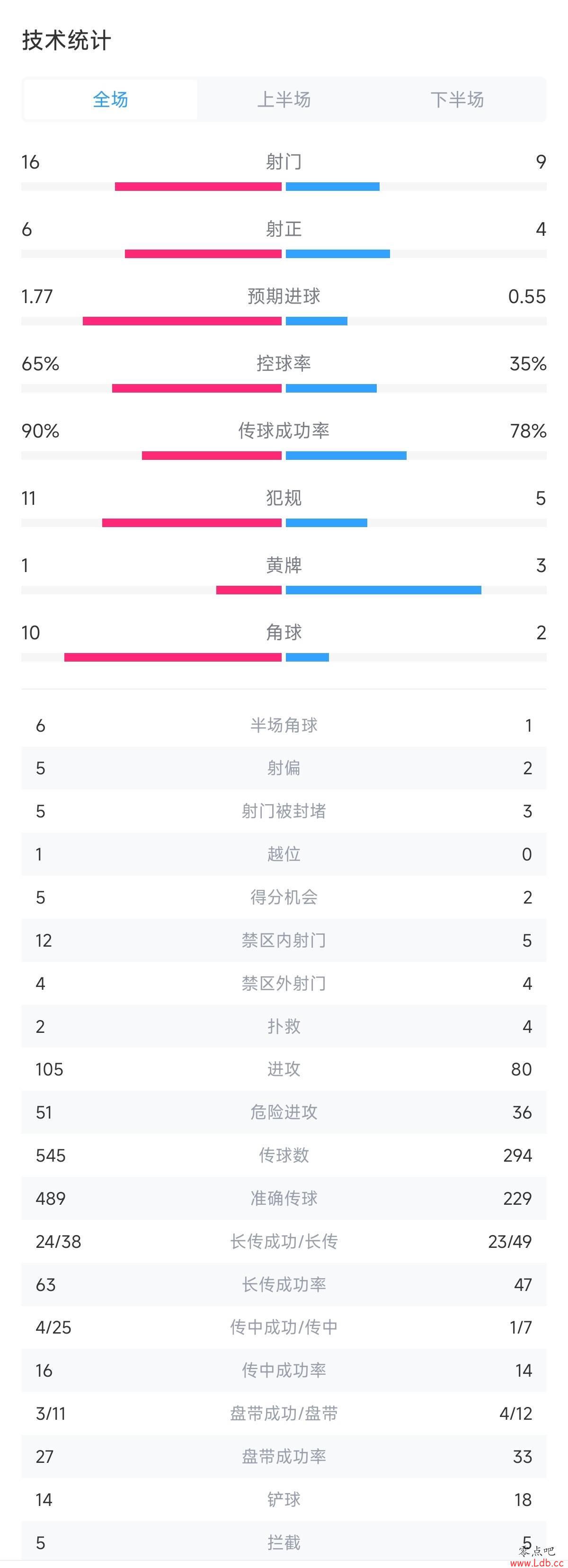Image resolution: width=568 pixels, height=1568 pixels.
Task: Select the 传球成功率 label
Action: [x=284, y=431]
